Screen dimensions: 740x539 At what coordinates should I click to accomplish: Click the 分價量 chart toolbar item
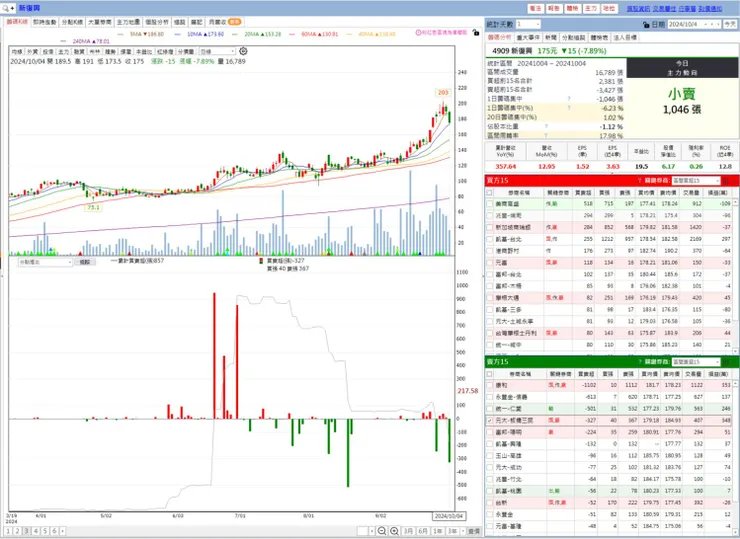coord(186,51)
